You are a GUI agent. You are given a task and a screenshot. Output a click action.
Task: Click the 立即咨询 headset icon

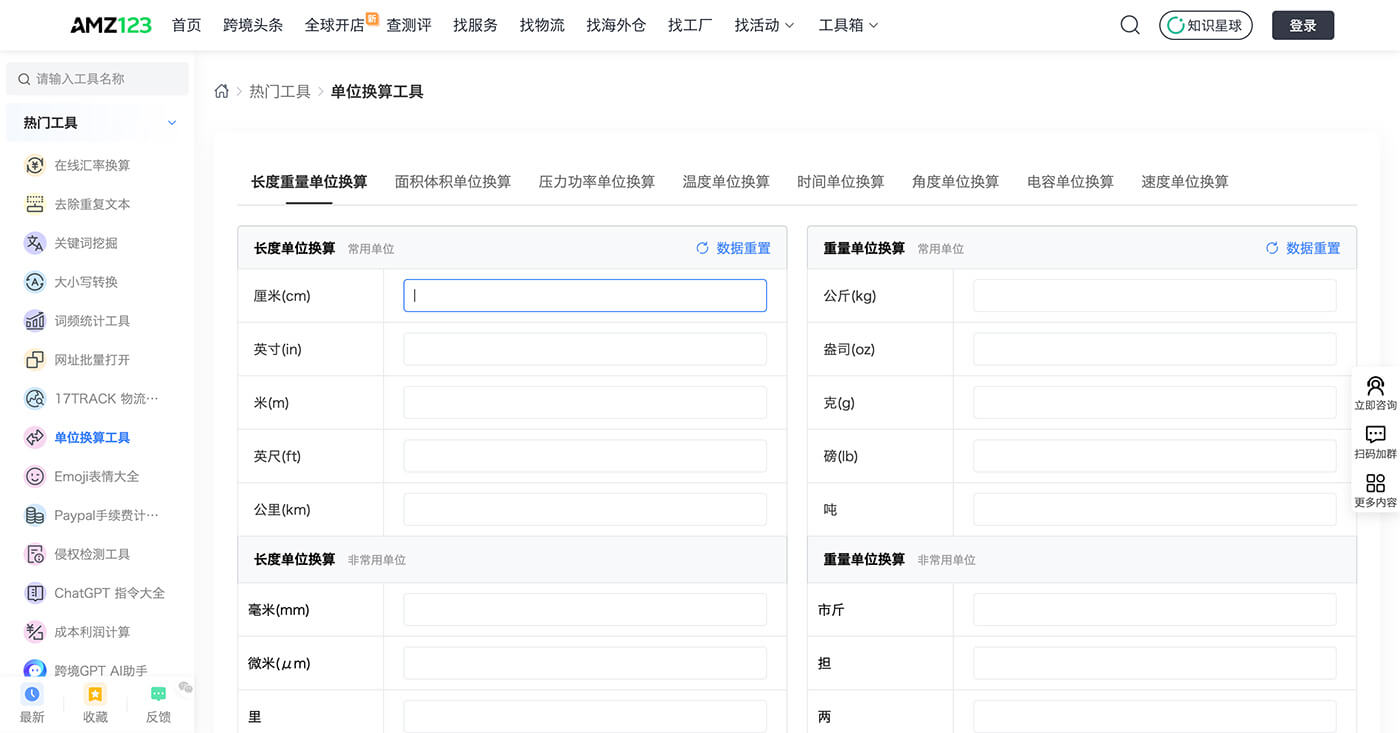[x=1376, y=386]
